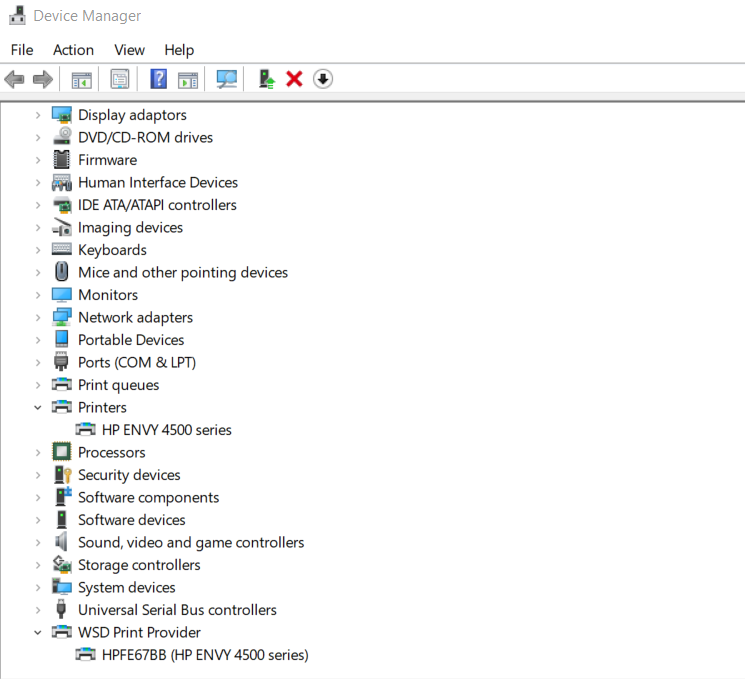The height and width of the screenshot is (679, 745).
Task: Select the Security devices label
Action: [x=129, y=475]
